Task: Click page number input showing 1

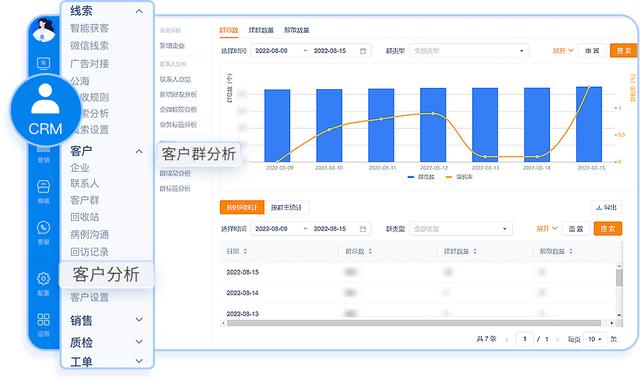Action: (x=525, y=339)
